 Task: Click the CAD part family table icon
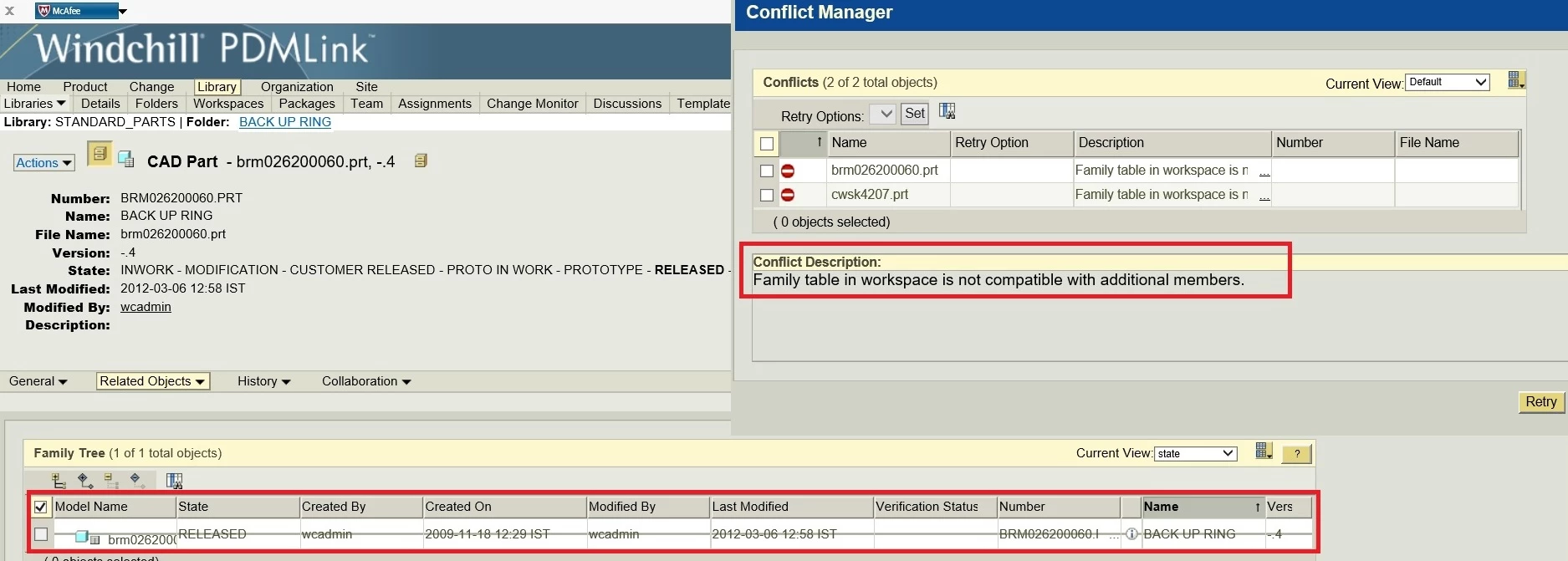[126, 159]
